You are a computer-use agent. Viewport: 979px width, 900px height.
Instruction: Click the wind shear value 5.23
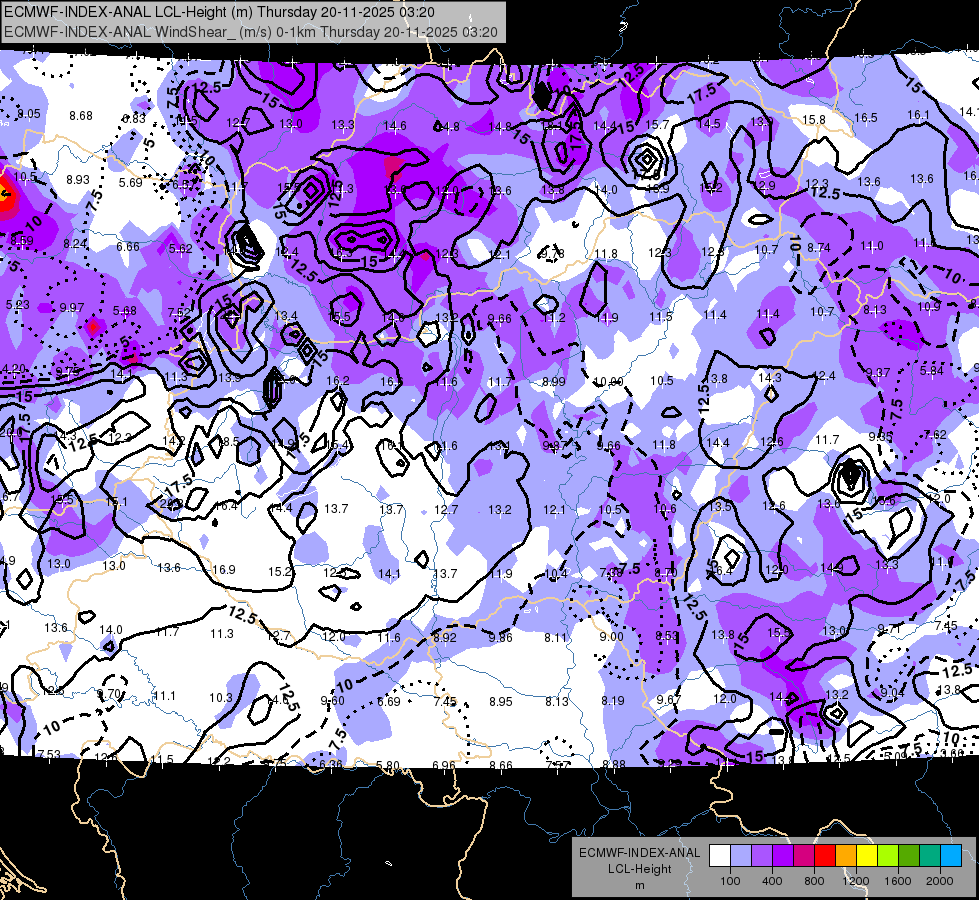pos(17,305)
